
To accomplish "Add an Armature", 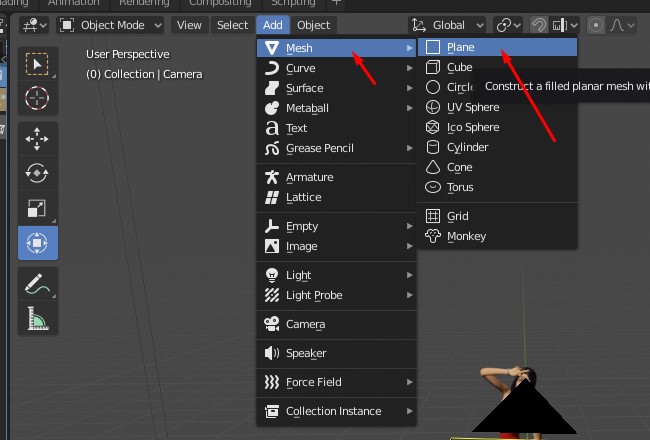I will 337,177.
